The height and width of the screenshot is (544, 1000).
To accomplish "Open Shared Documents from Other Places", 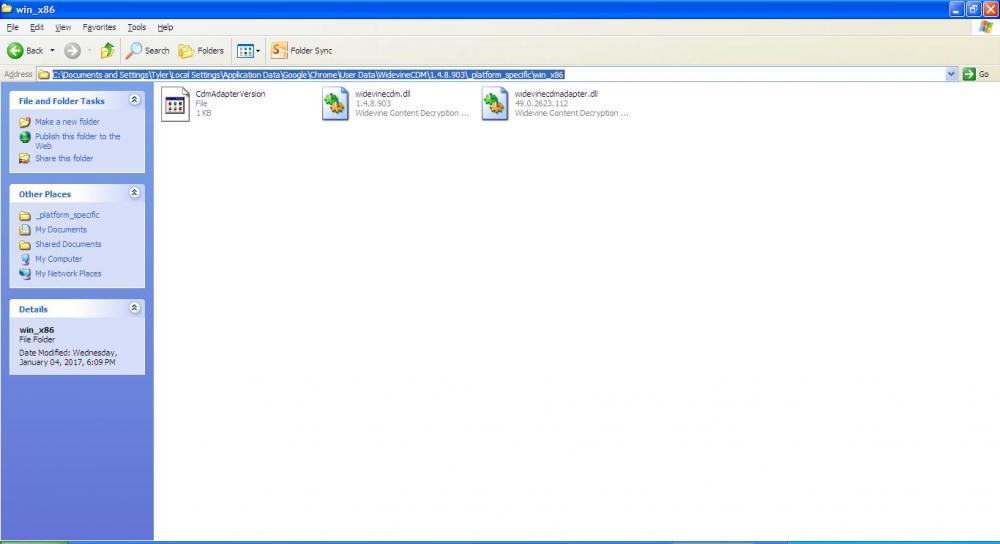I will (68, 244).
